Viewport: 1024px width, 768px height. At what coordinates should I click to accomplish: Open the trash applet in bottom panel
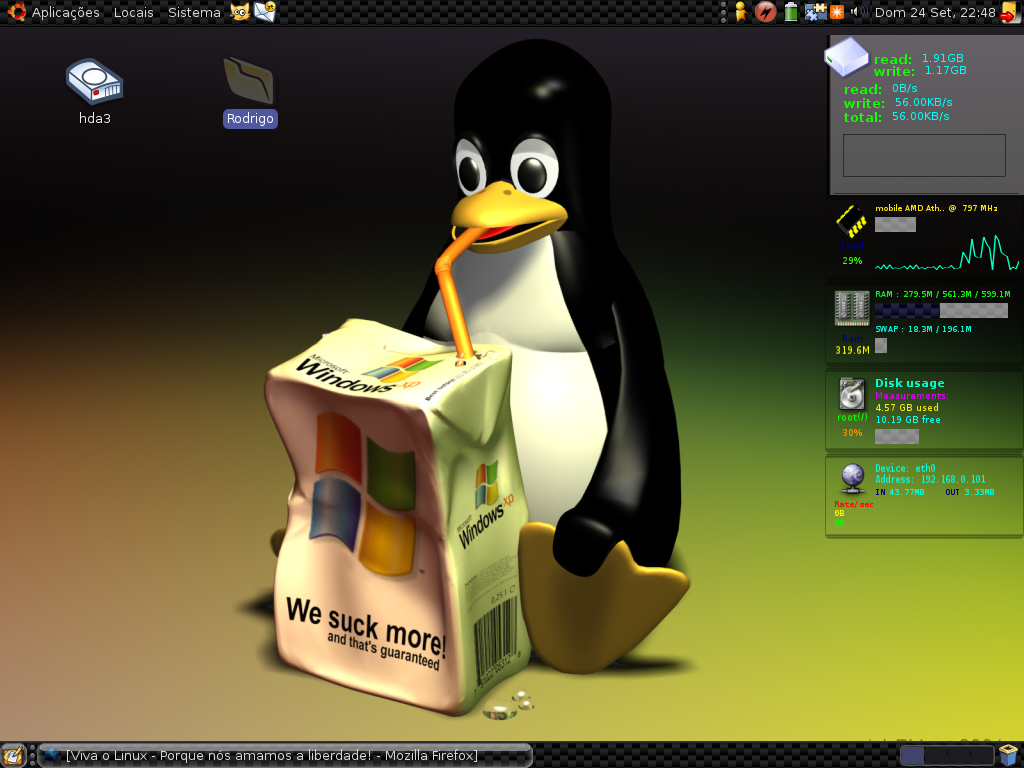[x=1010, y=755]
